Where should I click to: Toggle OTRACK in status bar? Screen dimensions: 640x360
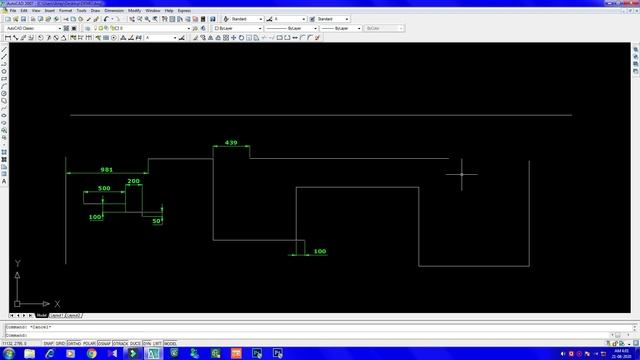click(x=120, y=343)
